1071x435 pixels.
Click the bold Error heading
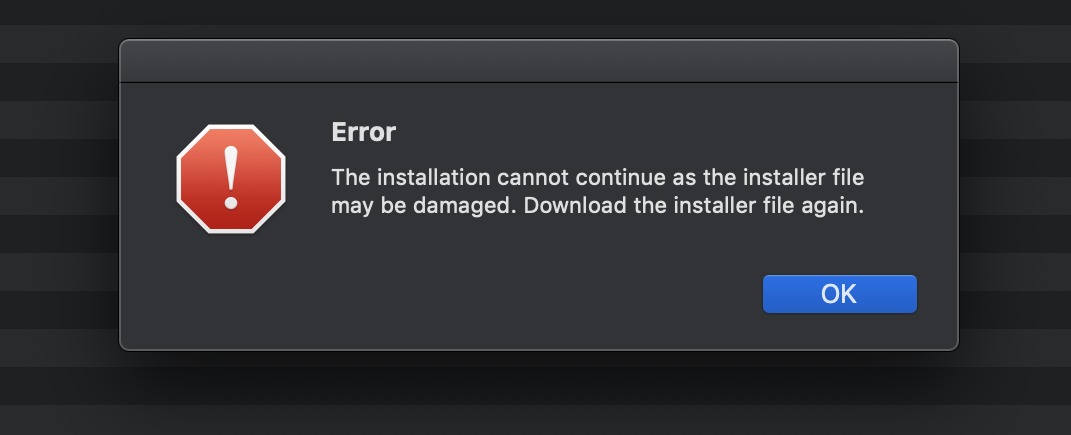[x=364, y=132]
